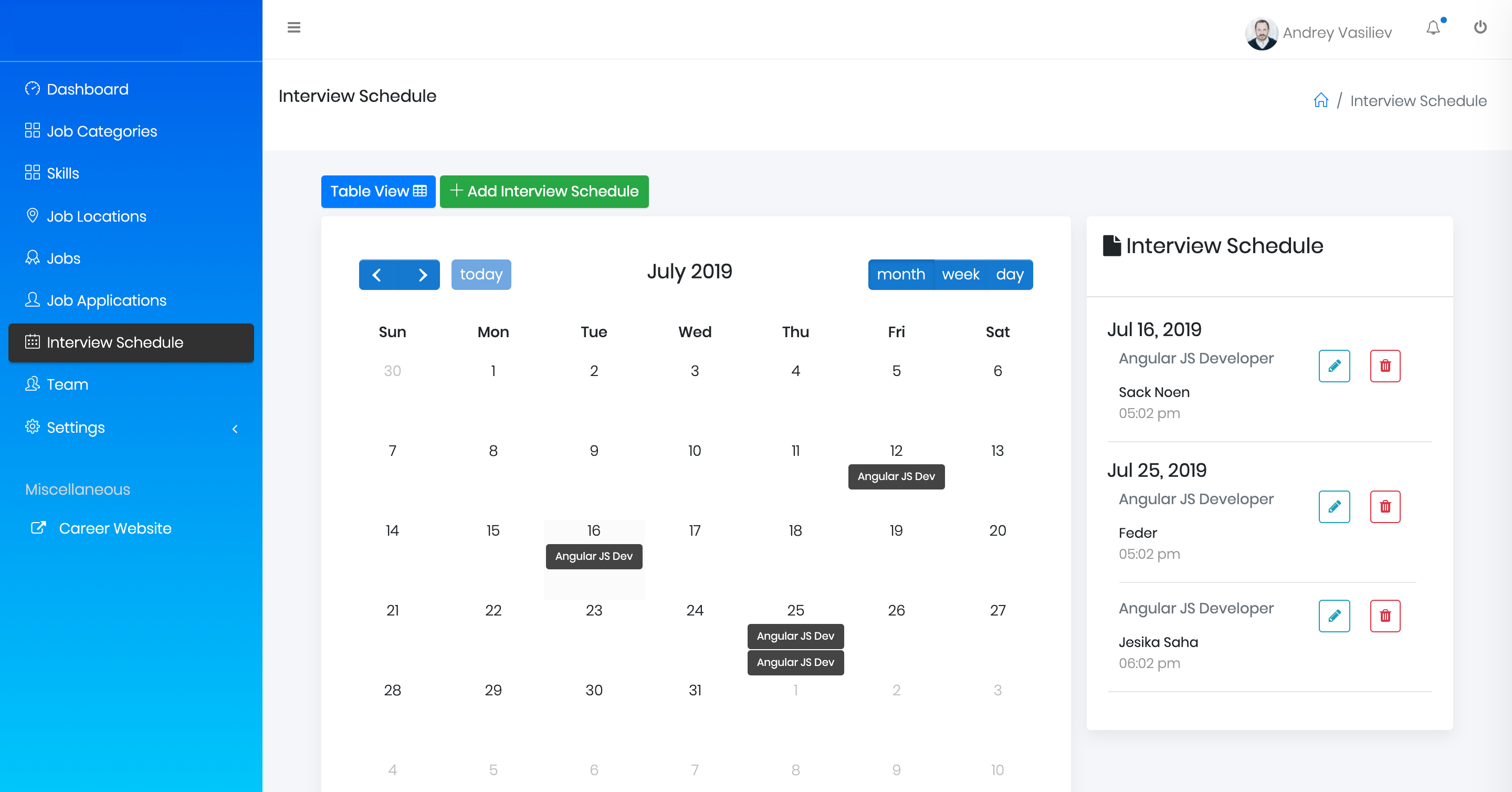Viewport: 1512px width, 792px height.
Task: Go to next month arrow
Action: coord(422,275)
